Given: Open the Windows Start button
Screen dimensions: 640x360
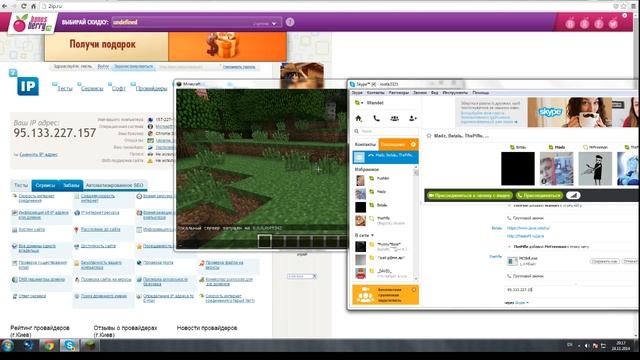Looking at the screenshot, I should pos(7,346).
